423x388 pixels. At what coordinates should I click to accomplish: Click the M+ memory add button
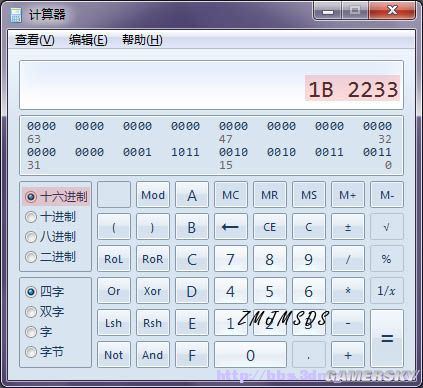coord(348,195)
